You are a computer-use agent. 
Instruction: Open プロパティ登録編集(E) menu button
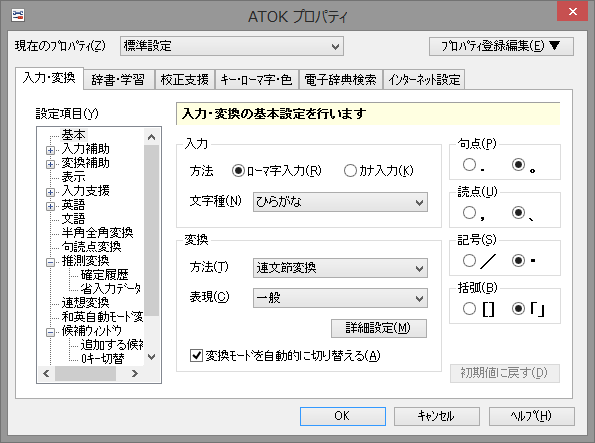501,46
